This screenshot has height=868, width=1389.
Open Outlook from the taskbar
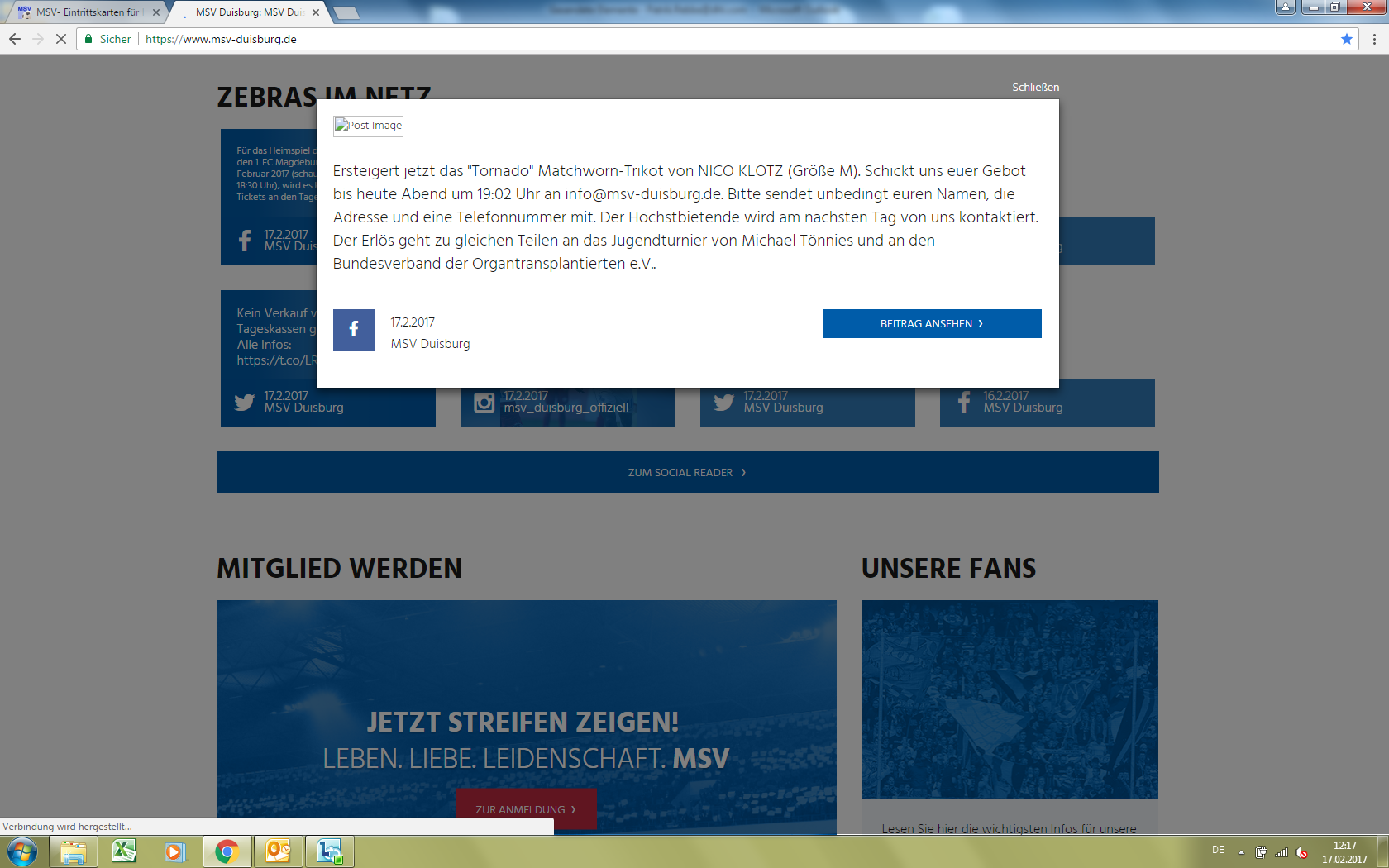[278, 851]
